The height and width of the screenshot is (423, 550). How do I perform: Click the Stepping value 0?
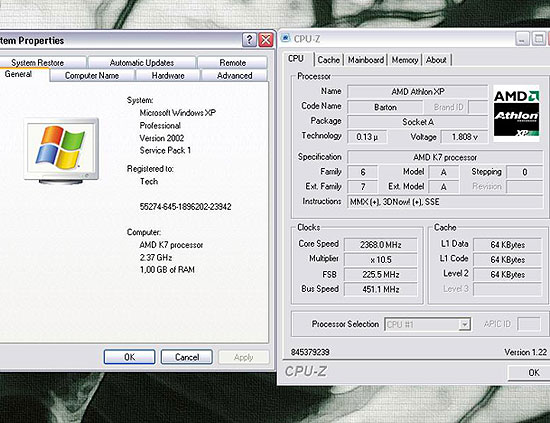click(525, 172)
